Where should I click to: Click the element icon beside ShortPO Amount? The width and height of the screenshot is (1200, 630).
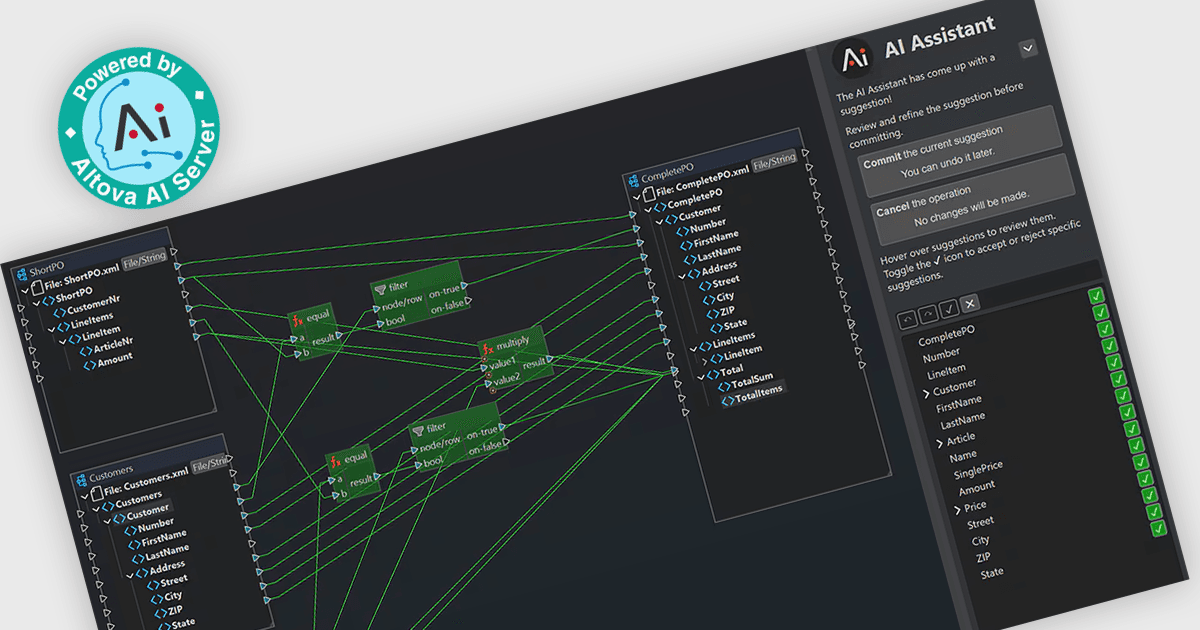88,366
